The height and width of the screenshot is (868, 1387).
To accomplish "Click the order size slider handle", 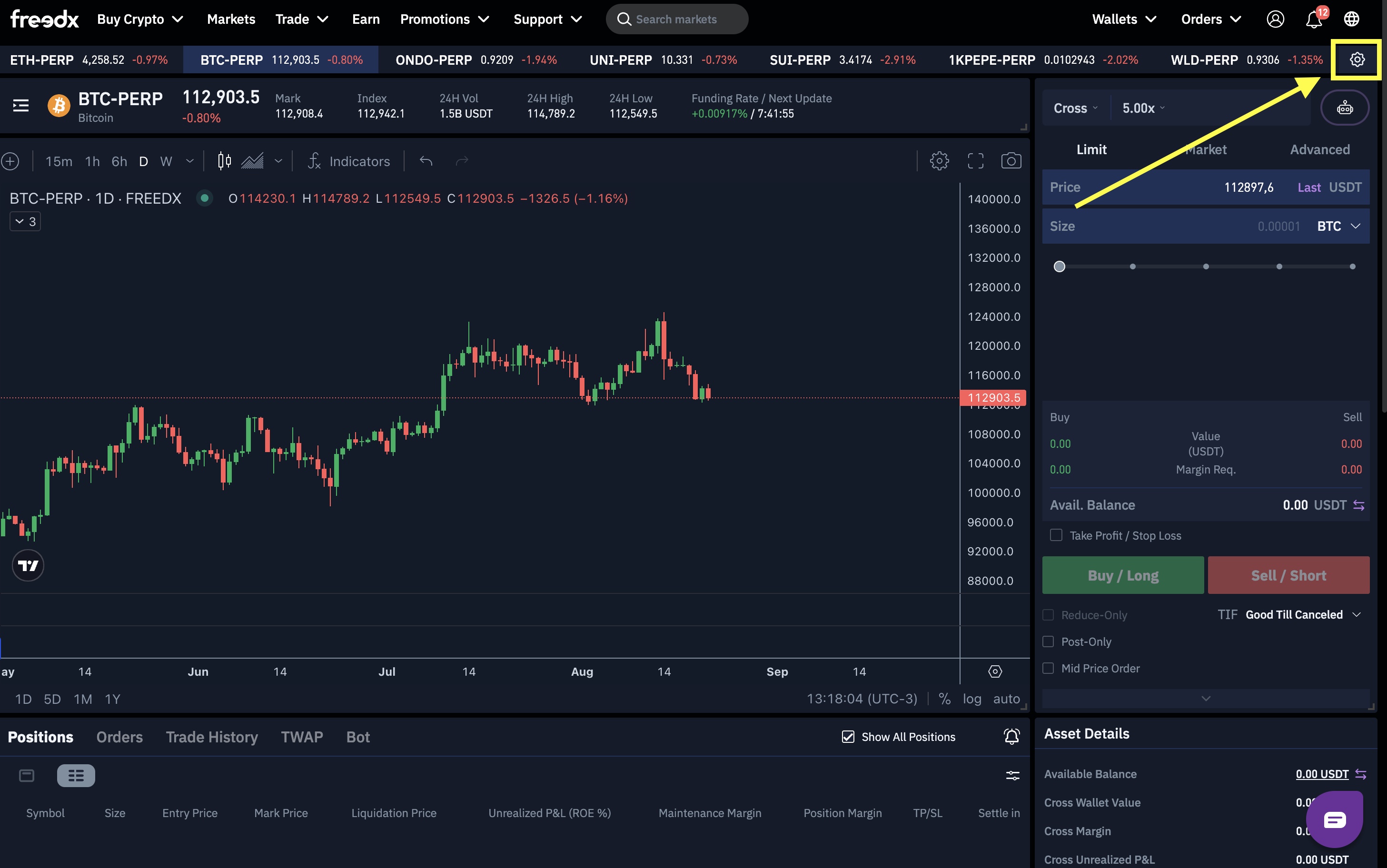I will (x=1059, y=266).
